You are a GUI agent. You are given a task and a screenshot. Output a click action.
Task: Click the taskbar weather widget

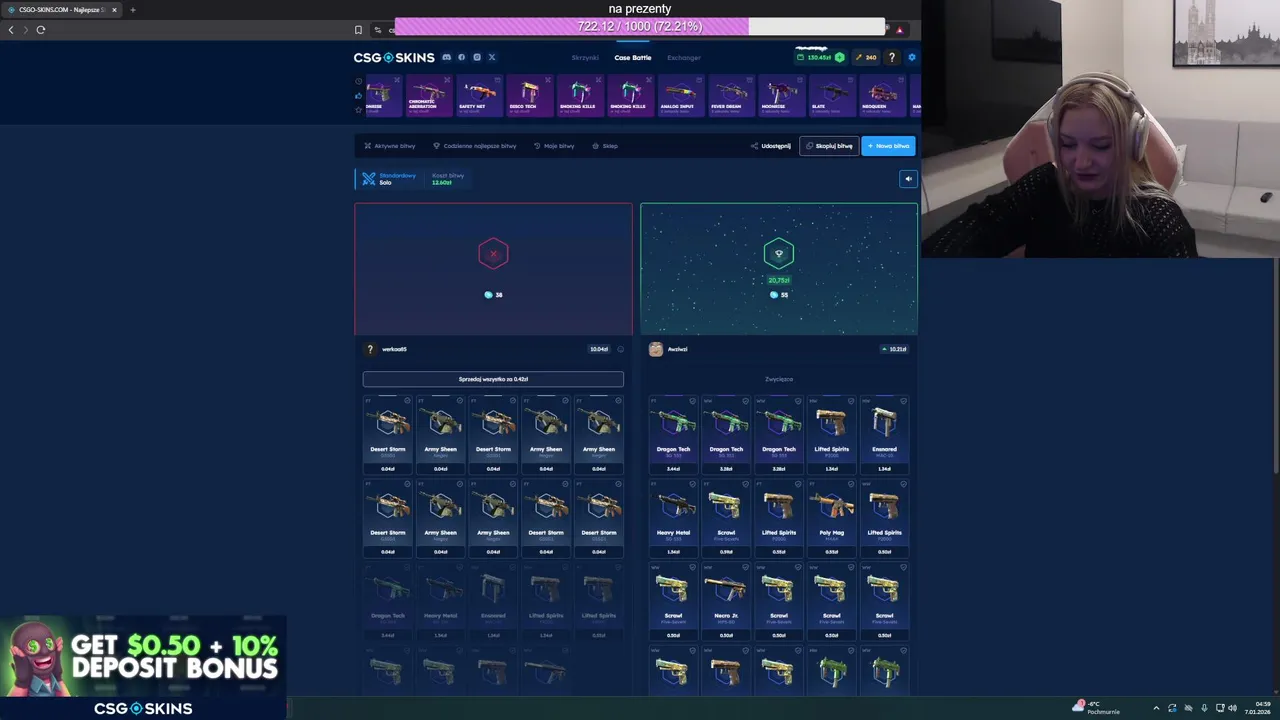[x=1097, y=708]
